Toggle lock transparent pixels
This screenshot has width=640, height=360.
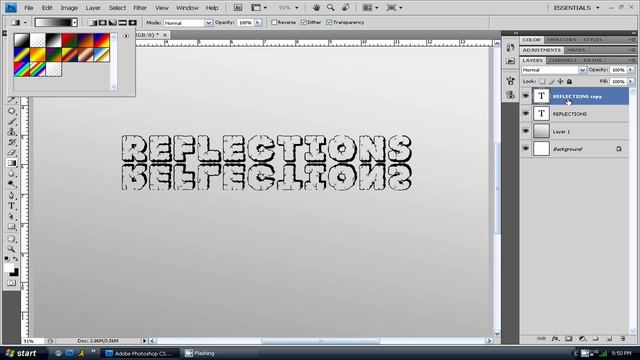[x=542, y=82]
